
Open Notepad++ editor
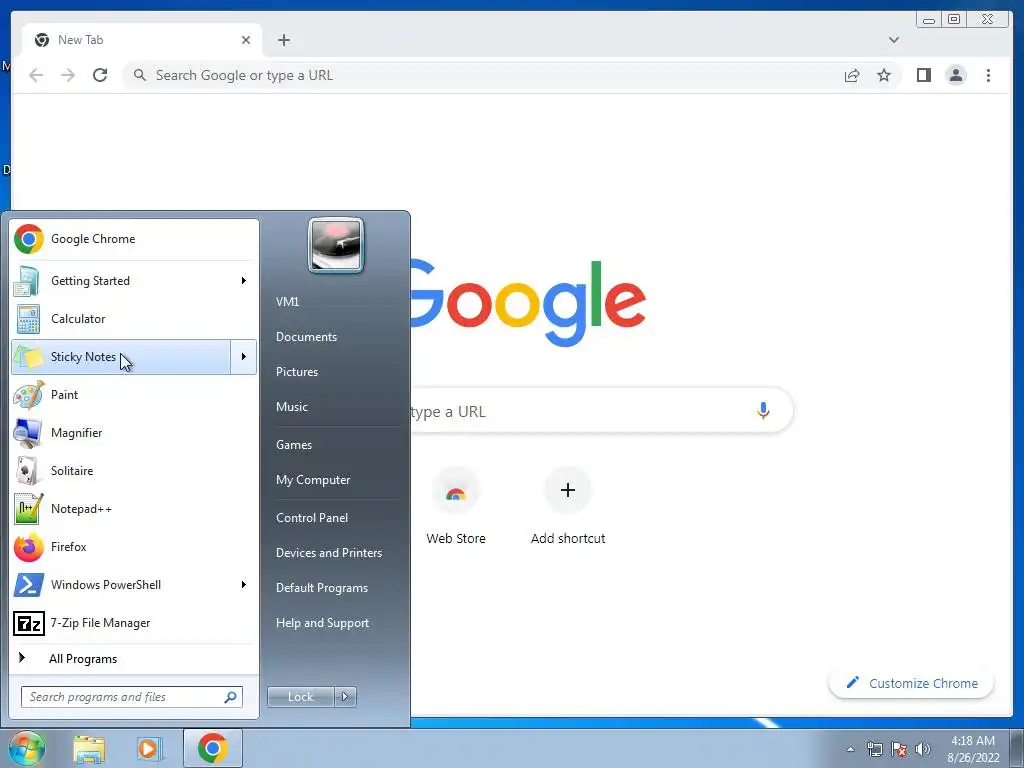point(134,509)
